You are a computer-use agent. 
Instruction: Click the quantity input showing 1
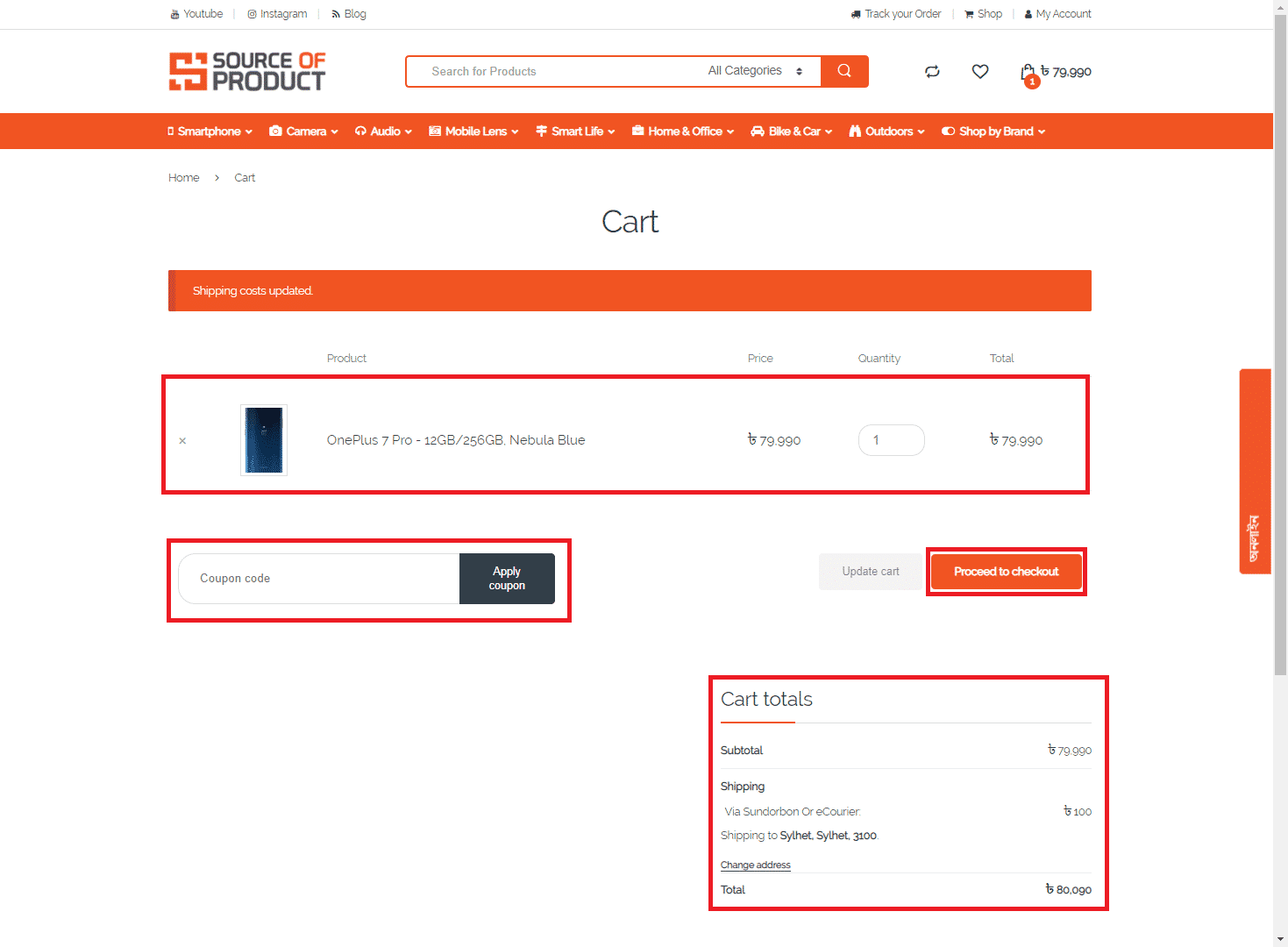(892, 440)
